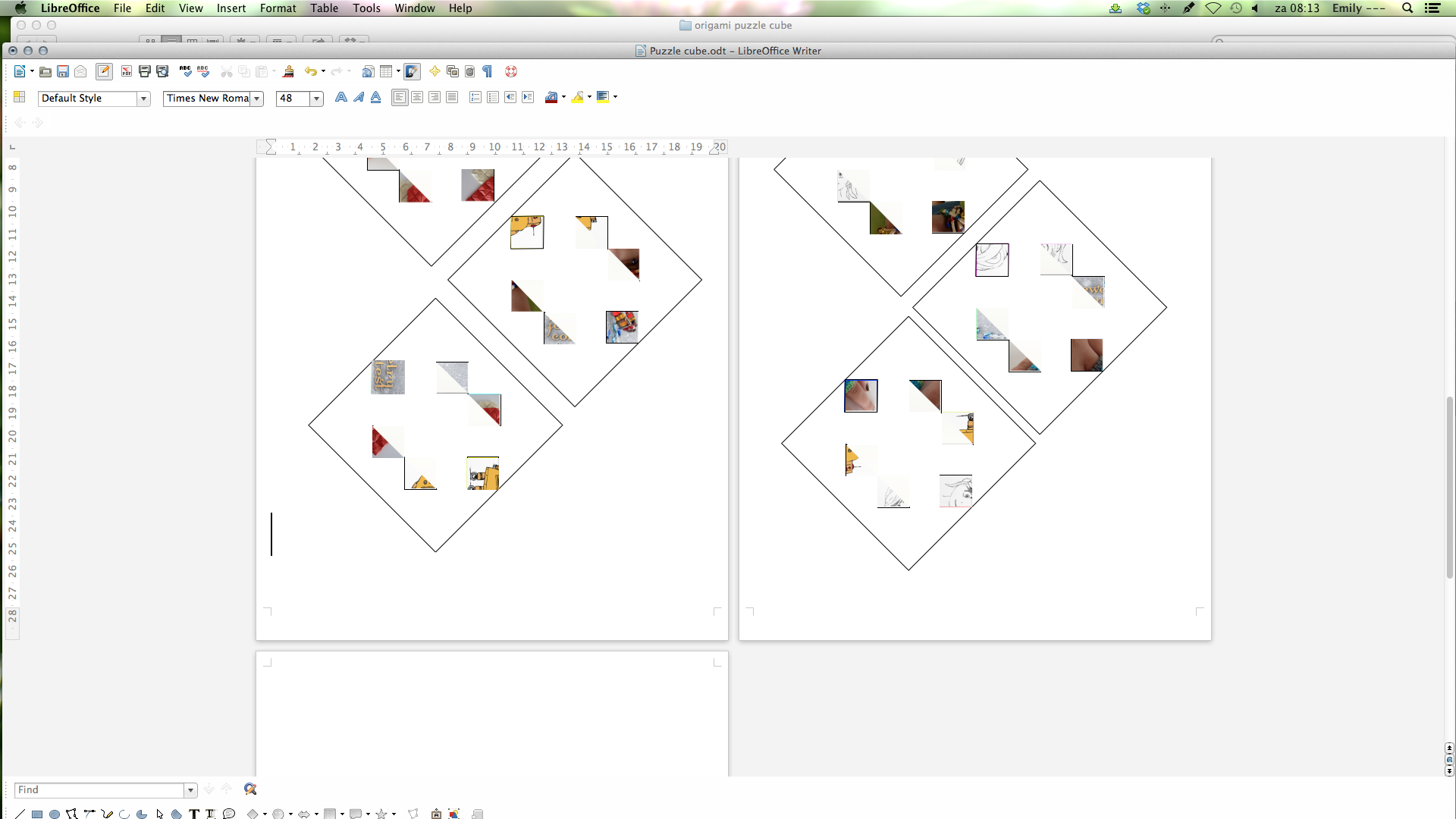This screenshot has width=1456, height=819.
Task: Click the Insert menu item
Action: (231, 8)
